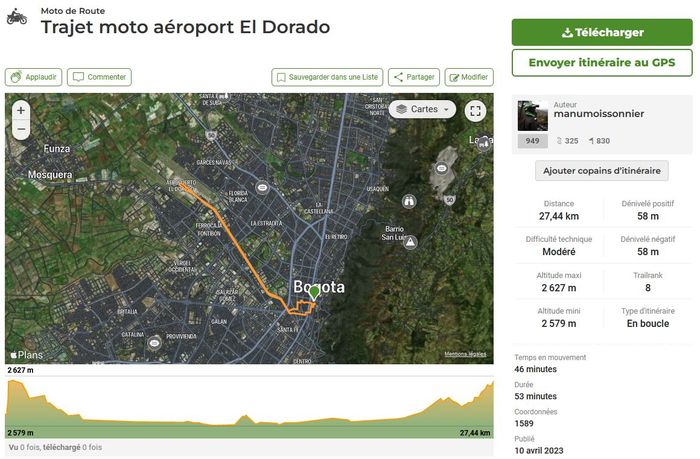Click the Applaudir clapping button
Image resolution: width=700 pixels, height=459 pixels.
(x=34, y=77)
